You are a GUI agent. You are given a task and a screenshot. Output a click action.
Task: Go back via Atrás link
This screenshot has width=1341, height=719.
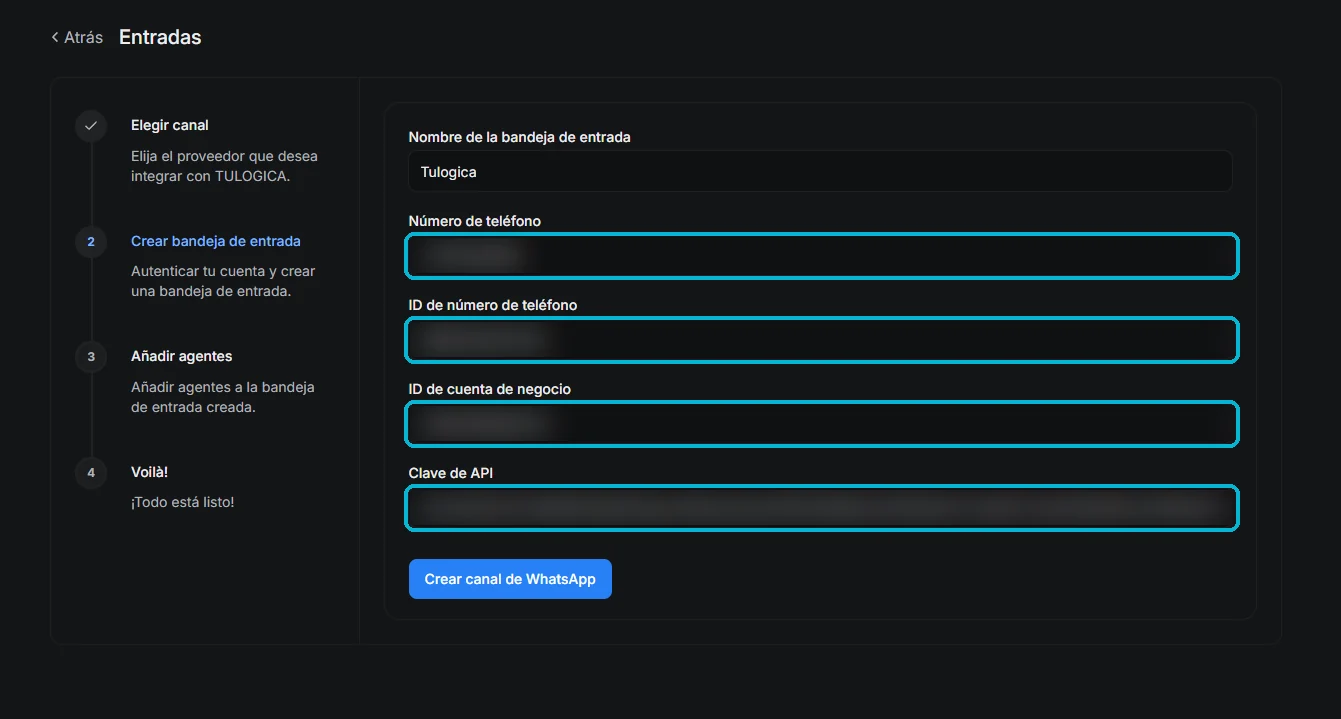tap(77, 37)
